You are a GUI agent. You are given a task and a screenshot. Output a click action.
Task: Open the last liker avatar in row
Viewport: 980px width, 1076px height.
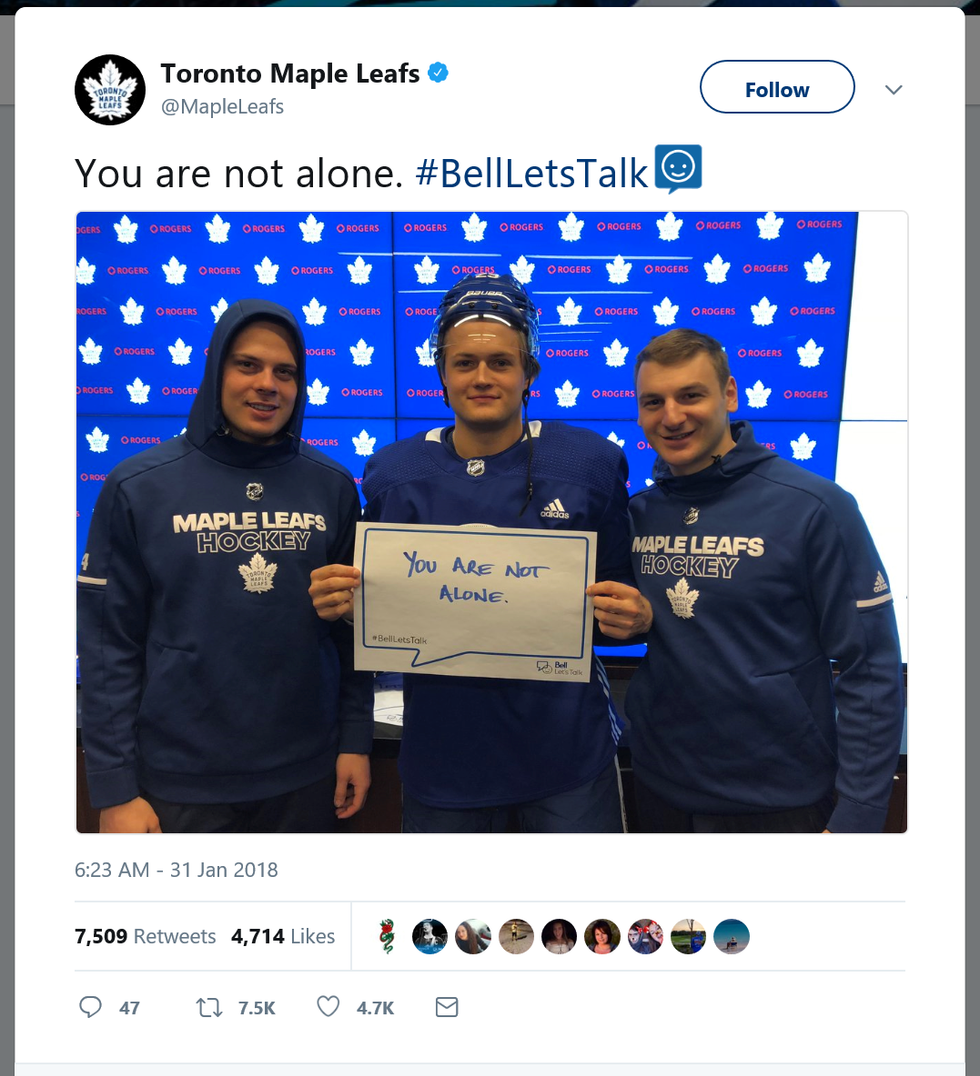(x=732, y=936)
